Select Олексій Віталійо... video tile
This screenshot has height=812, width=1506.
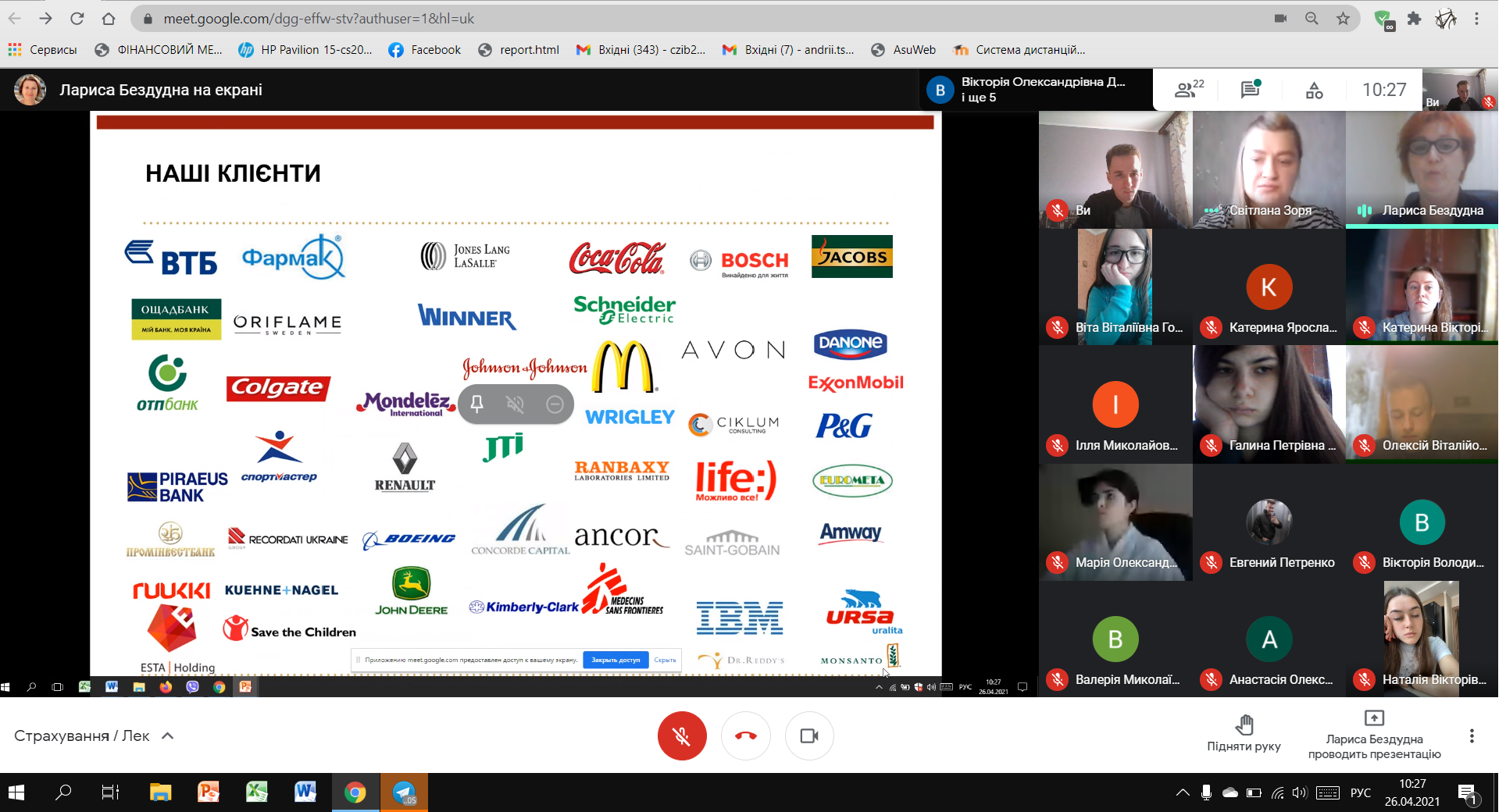(x=1422, y=404)
